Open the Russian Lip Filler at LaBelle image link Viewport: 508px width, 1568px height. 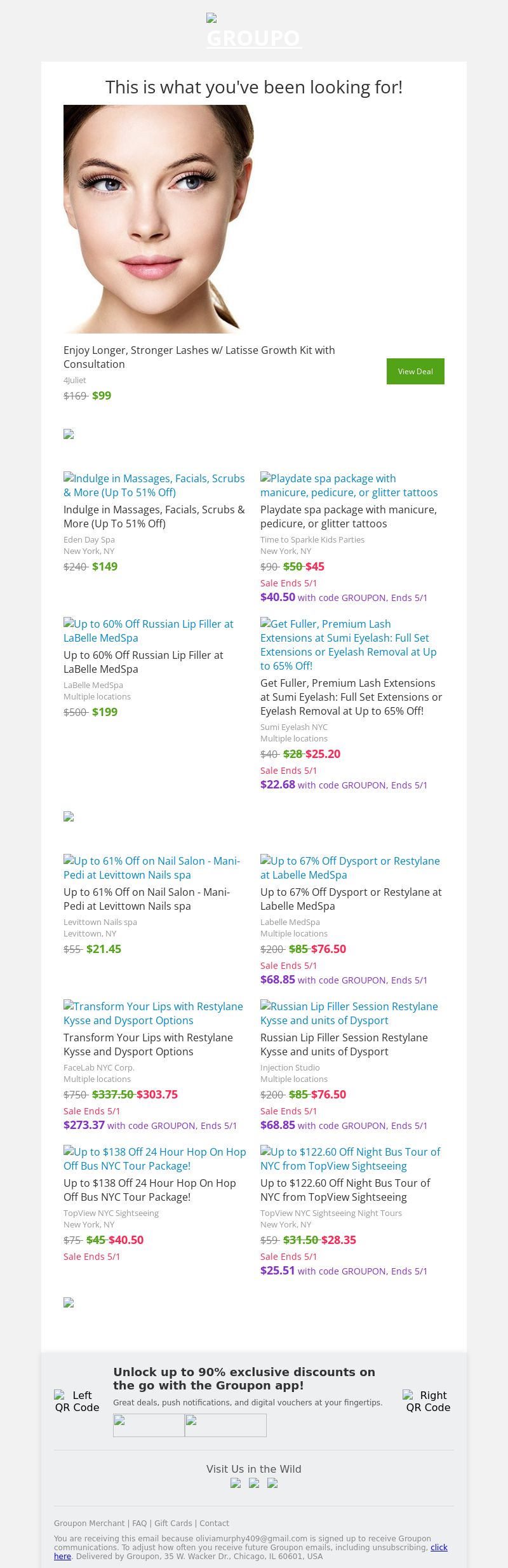[149, 631]
